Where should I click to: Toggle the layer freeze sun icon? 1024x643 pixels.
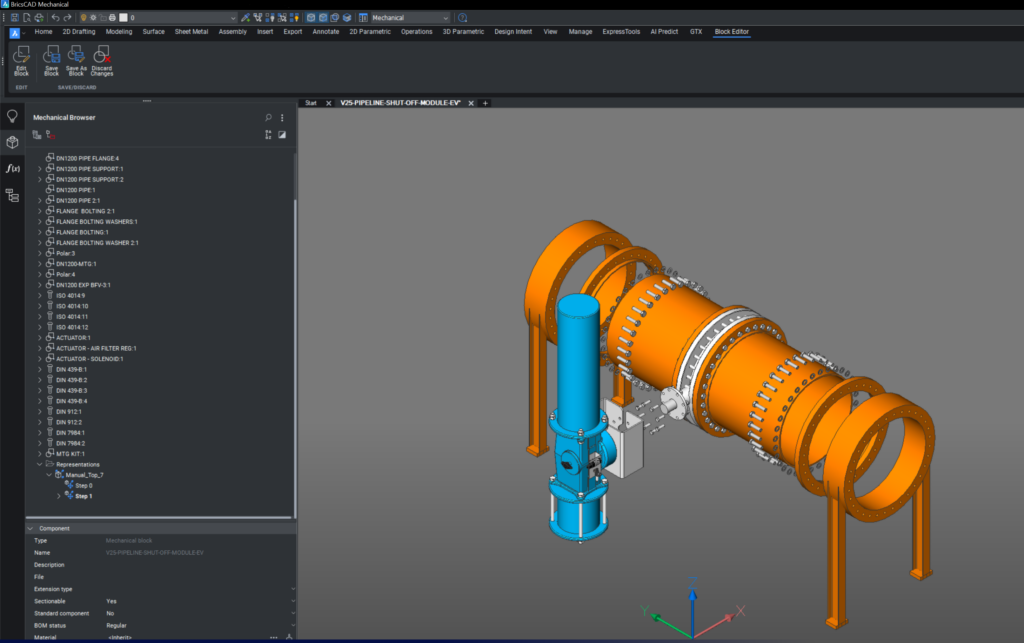93,18
